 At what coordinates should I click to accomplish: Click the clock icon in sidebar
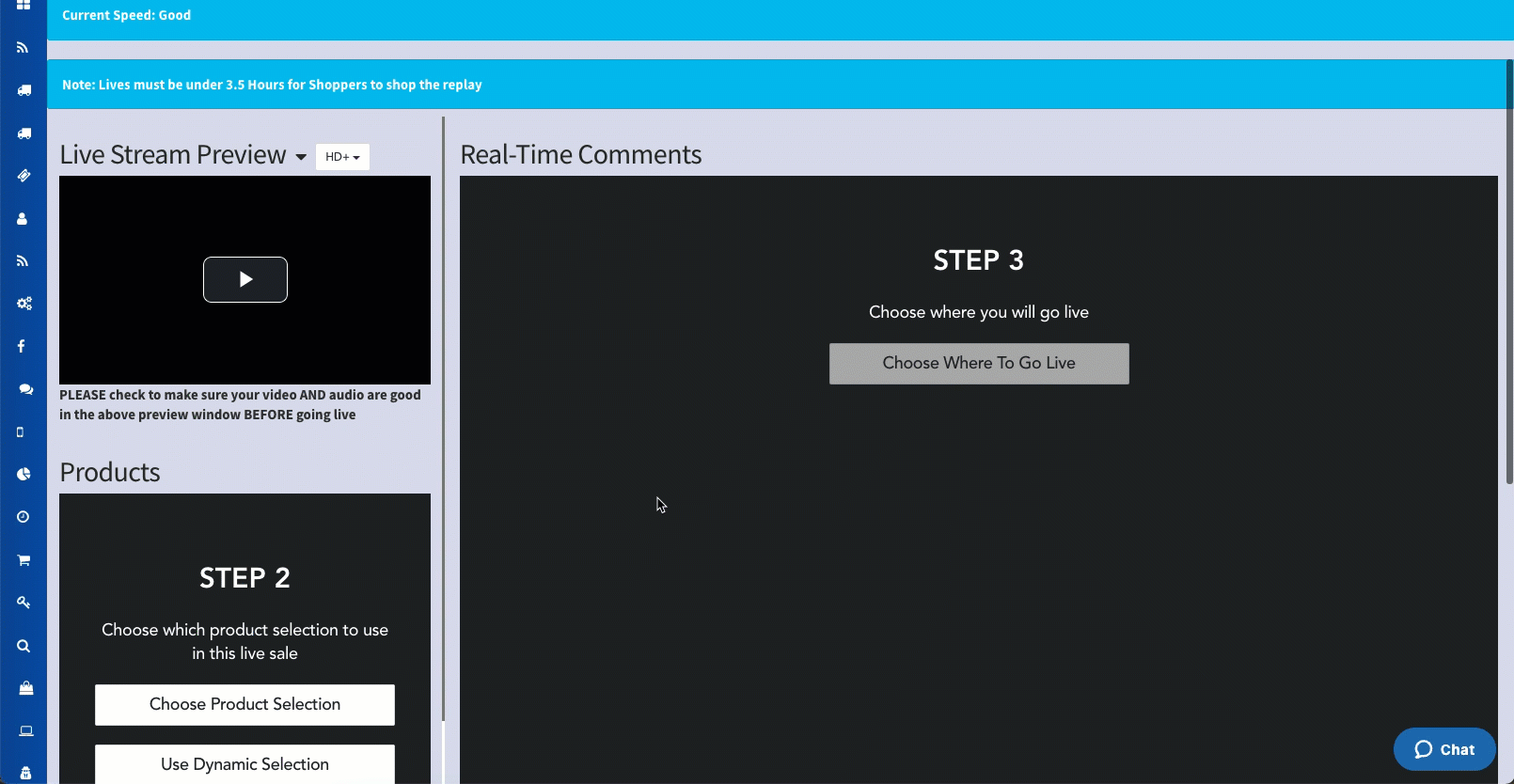click(24, 517)
